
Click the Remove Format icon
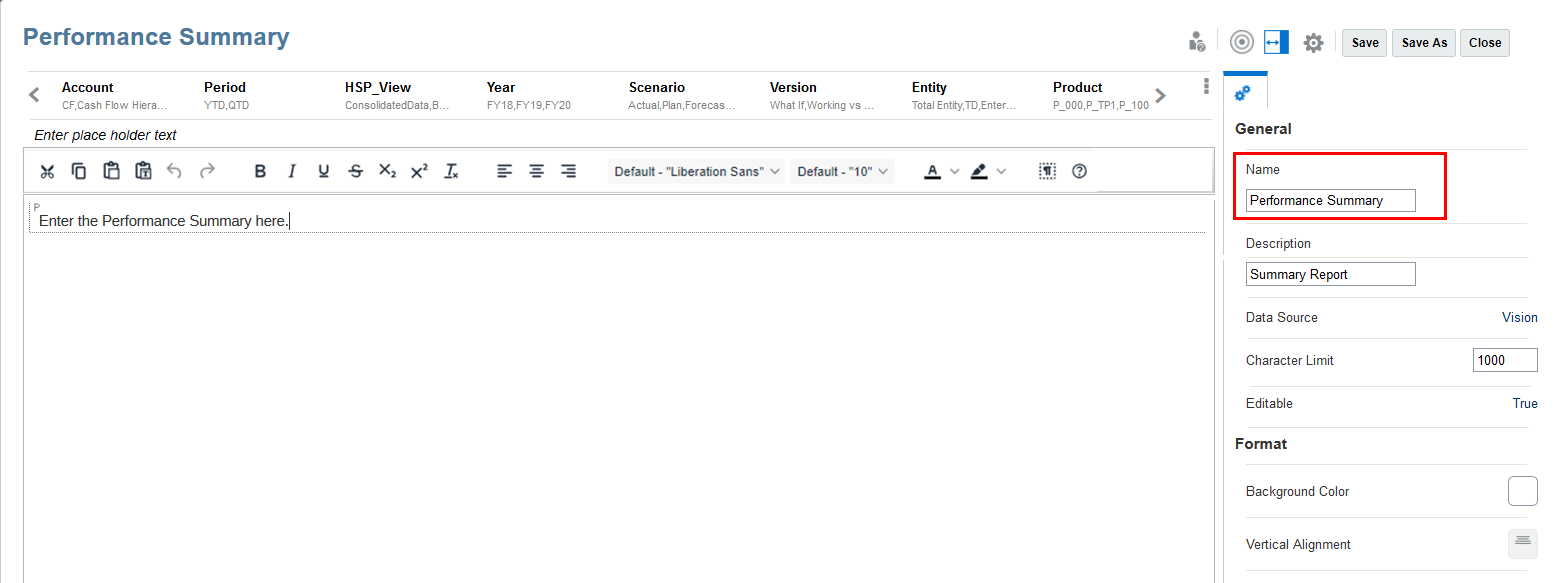coord(451,171)
